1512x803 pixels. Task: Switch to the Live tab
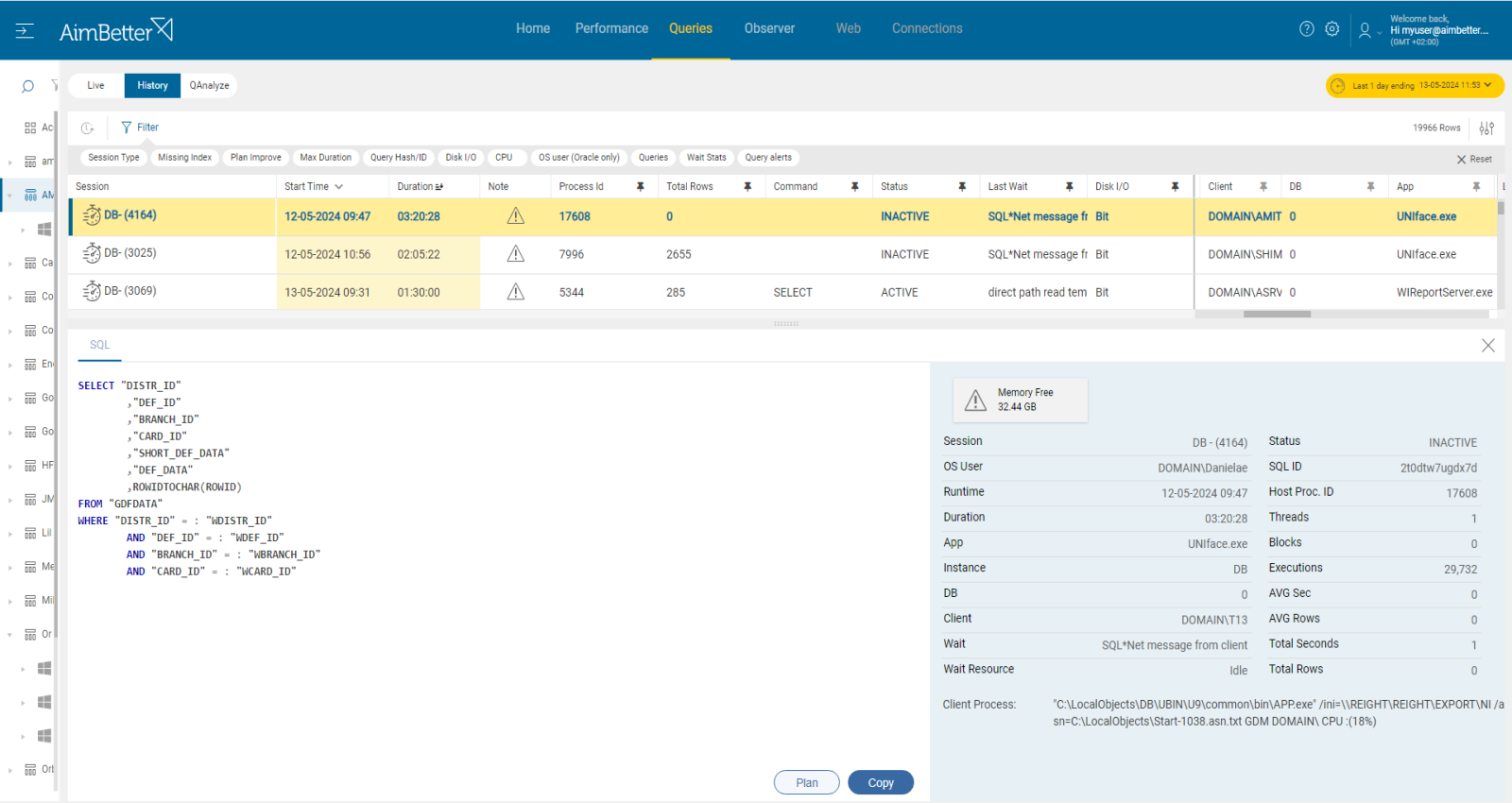96,86
